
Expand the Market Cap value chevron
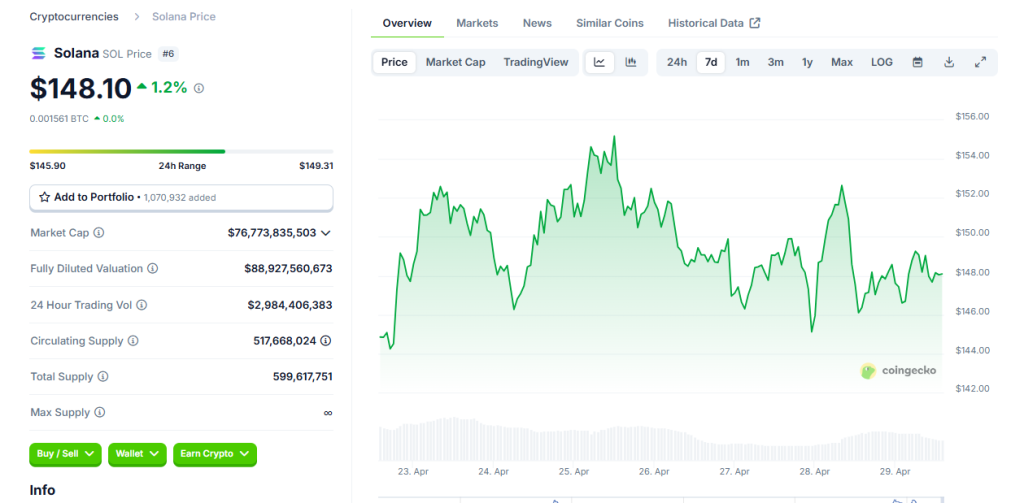pyautogui.click(x=326, y=233)
